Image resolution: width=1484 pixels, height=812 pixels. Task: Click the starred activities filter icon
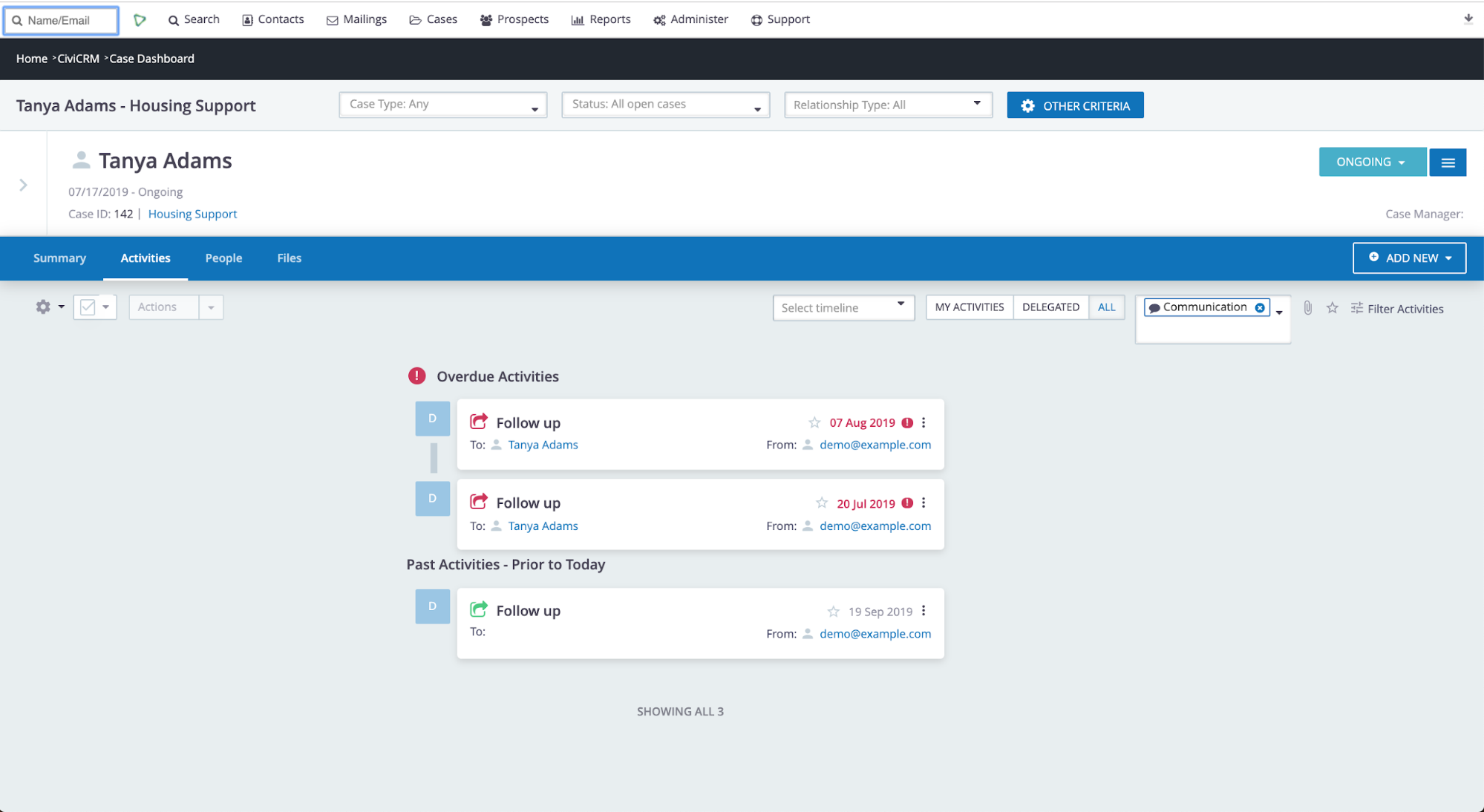pos(1333,308)
